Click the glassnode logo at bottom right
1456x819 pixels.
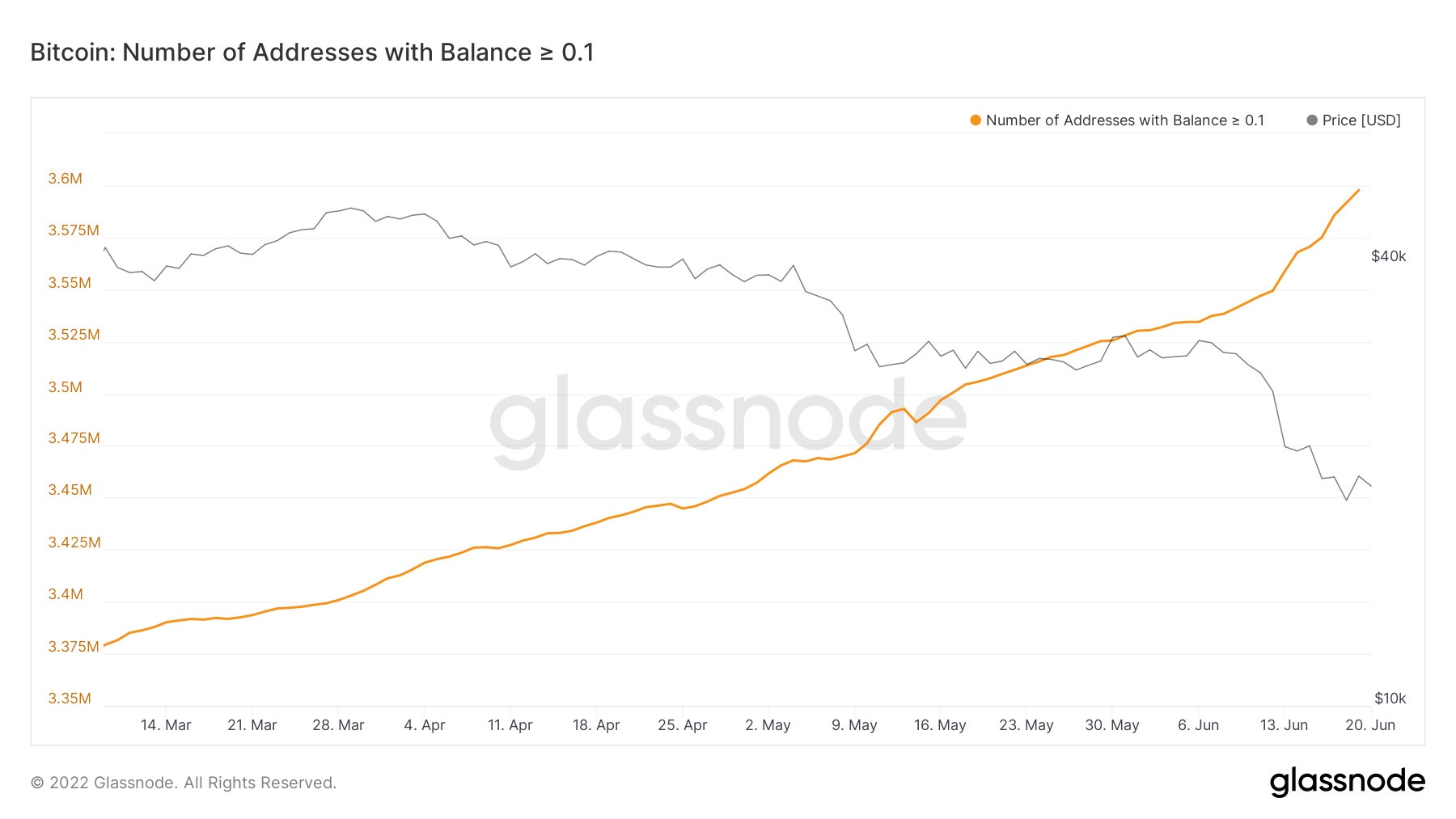(x=1347, y=782)
